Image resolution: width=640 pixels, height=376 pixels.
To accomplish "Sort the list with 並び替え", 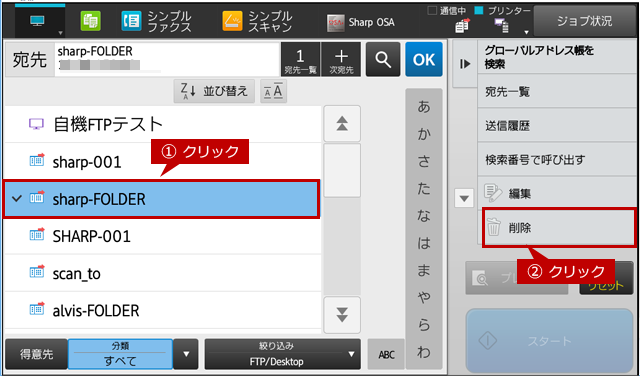I will pos(214,91).
